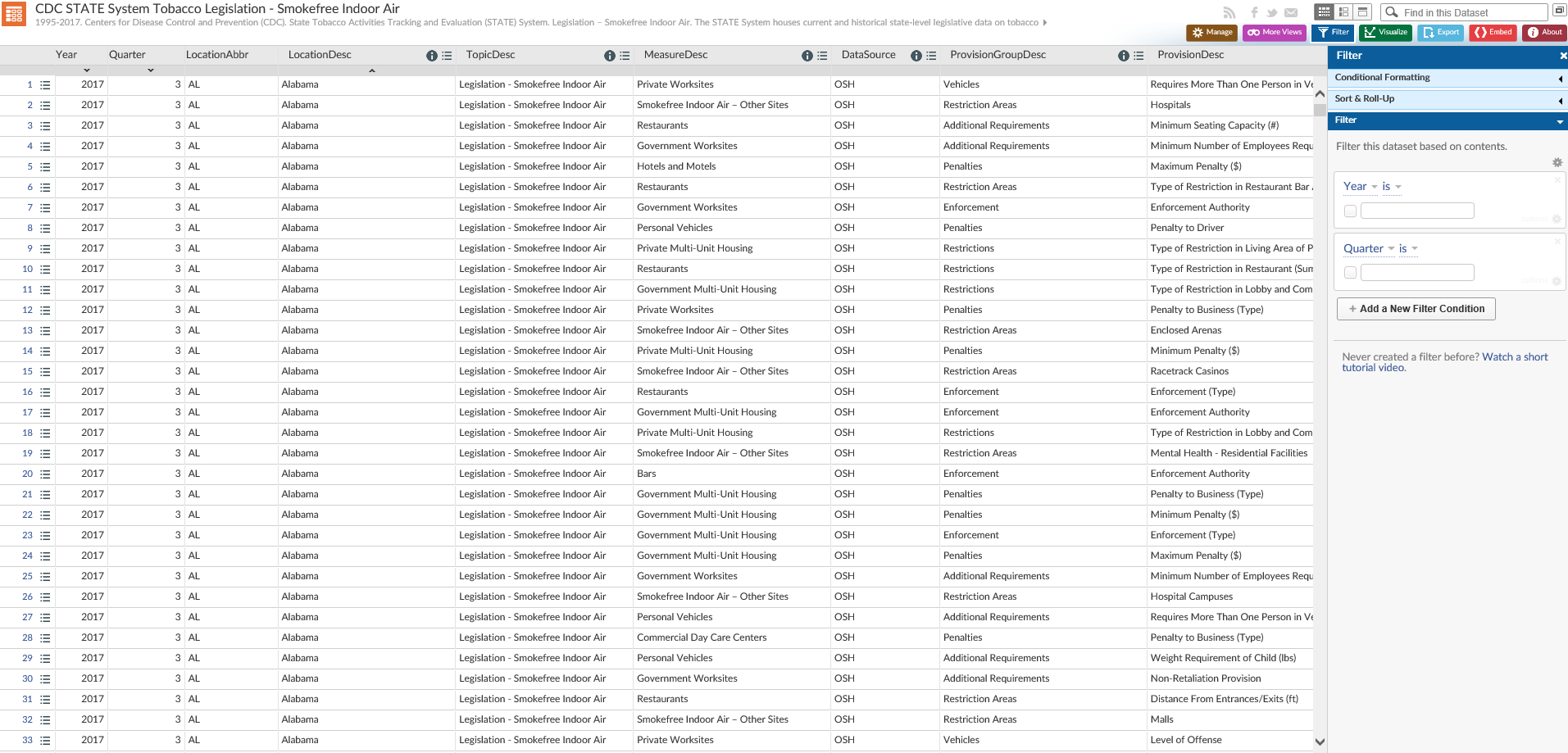Switch to rich list view

pyautogui.click(x=1343, y=11)
